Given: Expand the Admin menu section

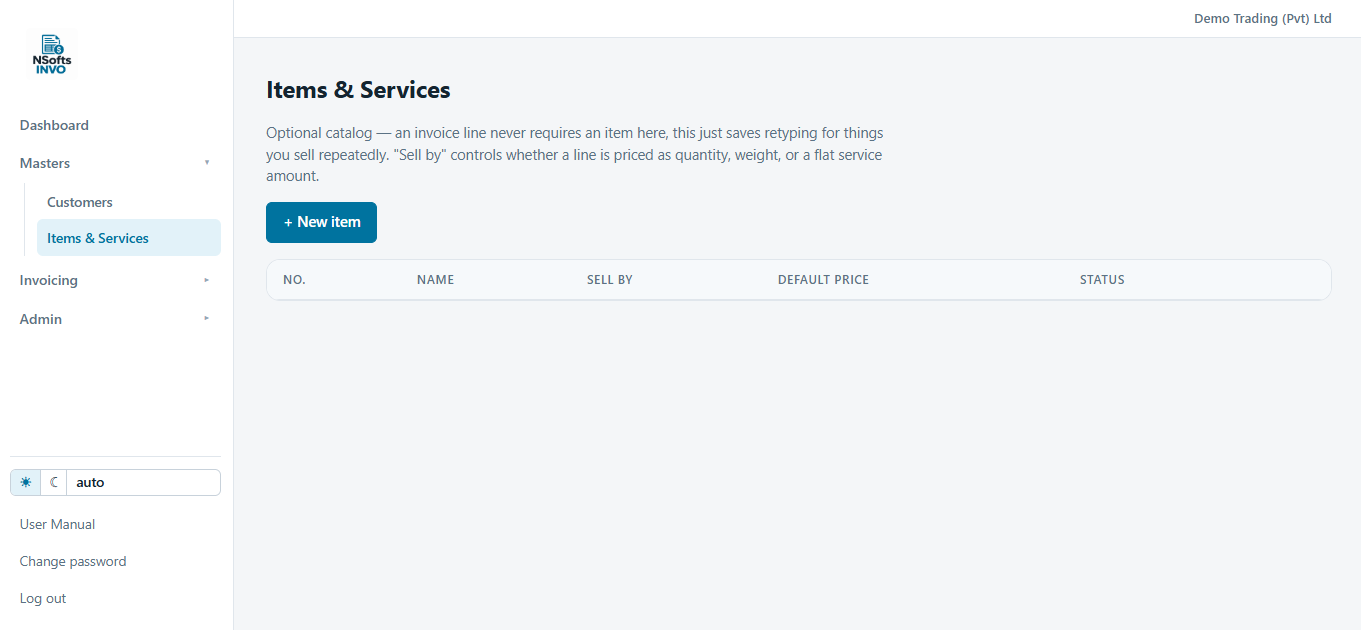Looking at the screenshot, I should coord(115,319).
